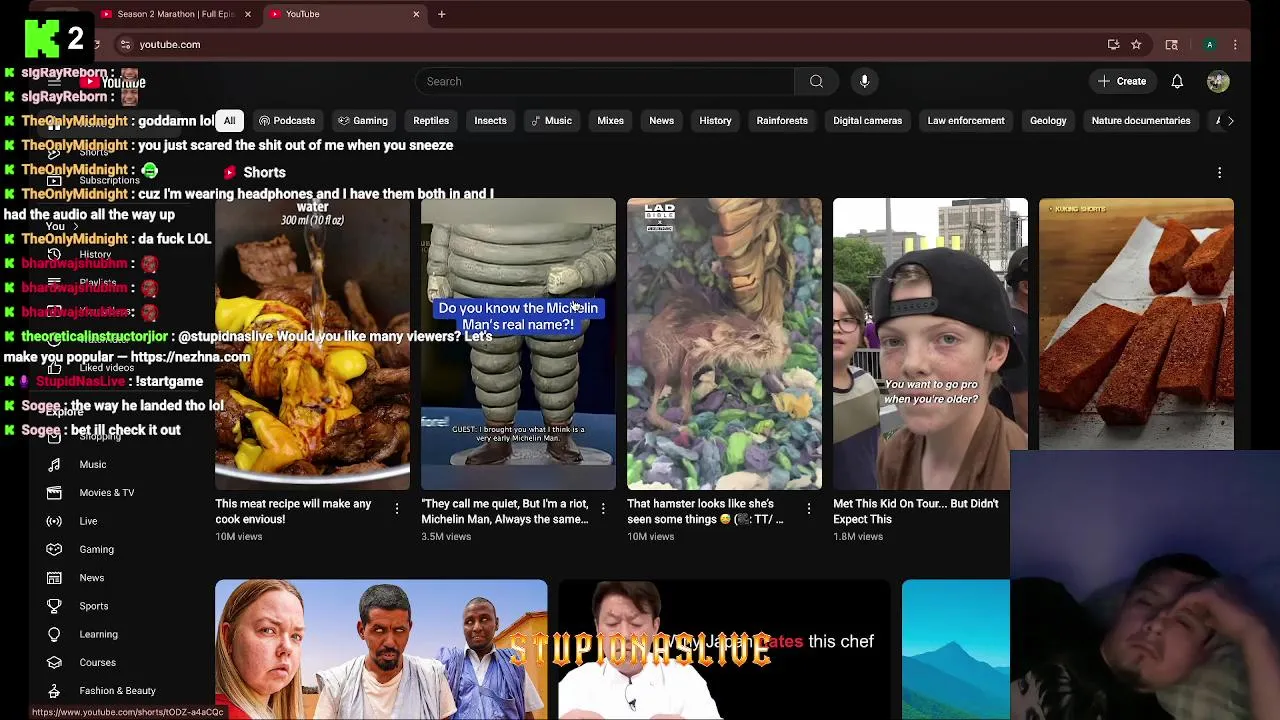The width and height of the screenshot is (1280, 720).
Task: Open the browser side panel icon
Action: pos(1171,44)
